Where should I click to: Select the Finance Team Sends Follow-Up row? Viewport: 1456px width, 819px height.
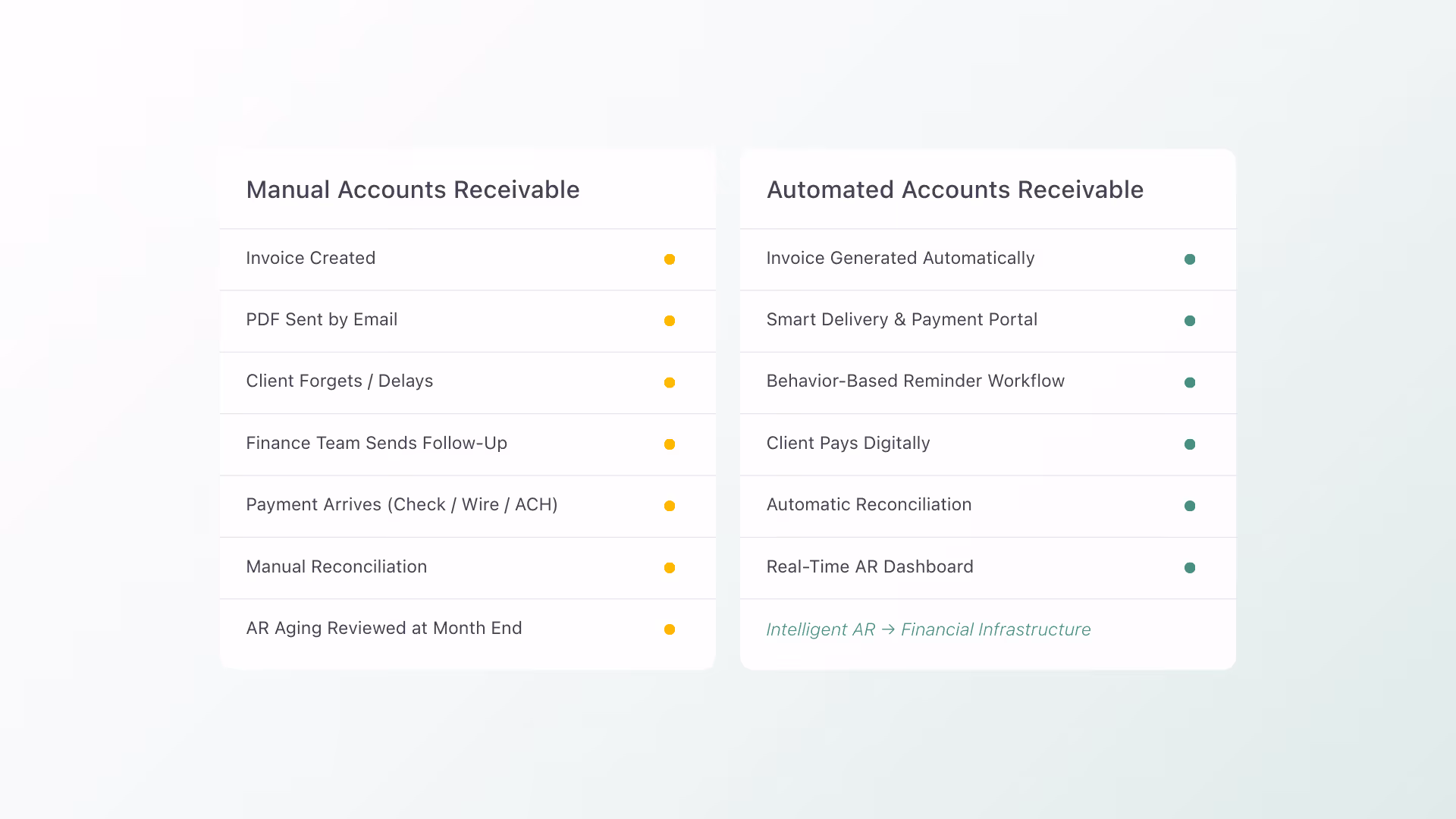[x=468, y=444]
